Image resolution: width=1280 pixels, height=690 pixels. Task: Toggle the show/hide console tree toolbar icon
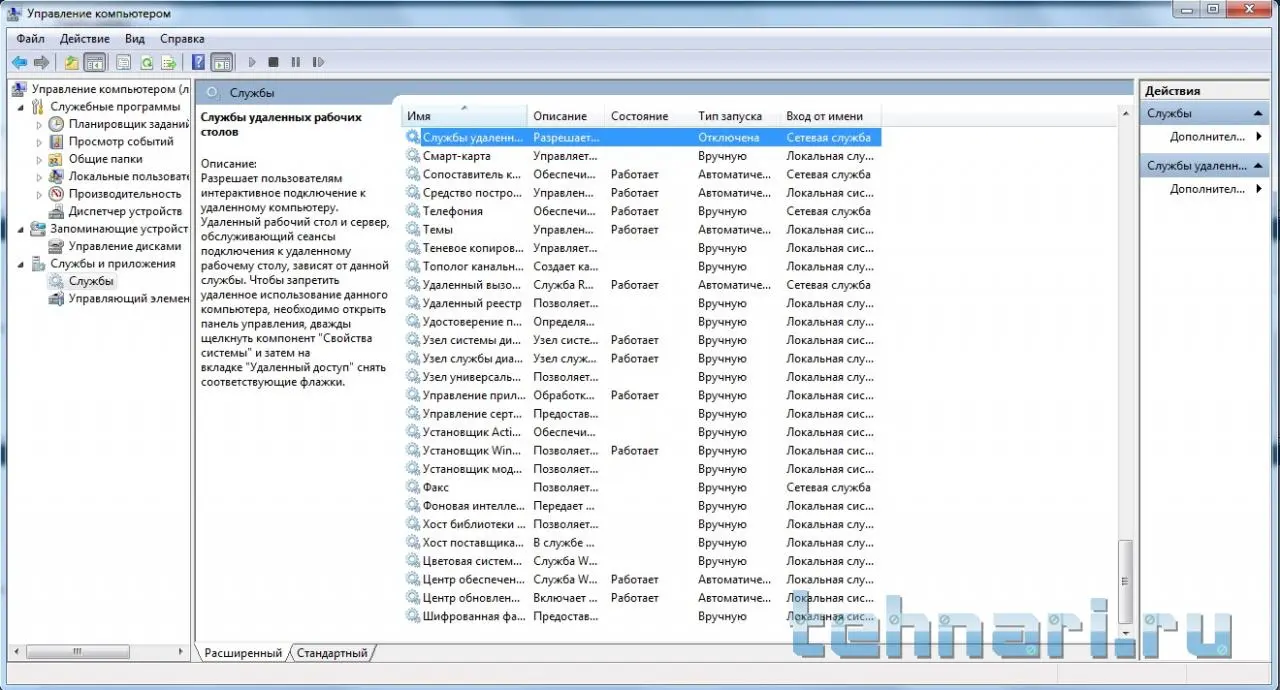click(95, 62)
